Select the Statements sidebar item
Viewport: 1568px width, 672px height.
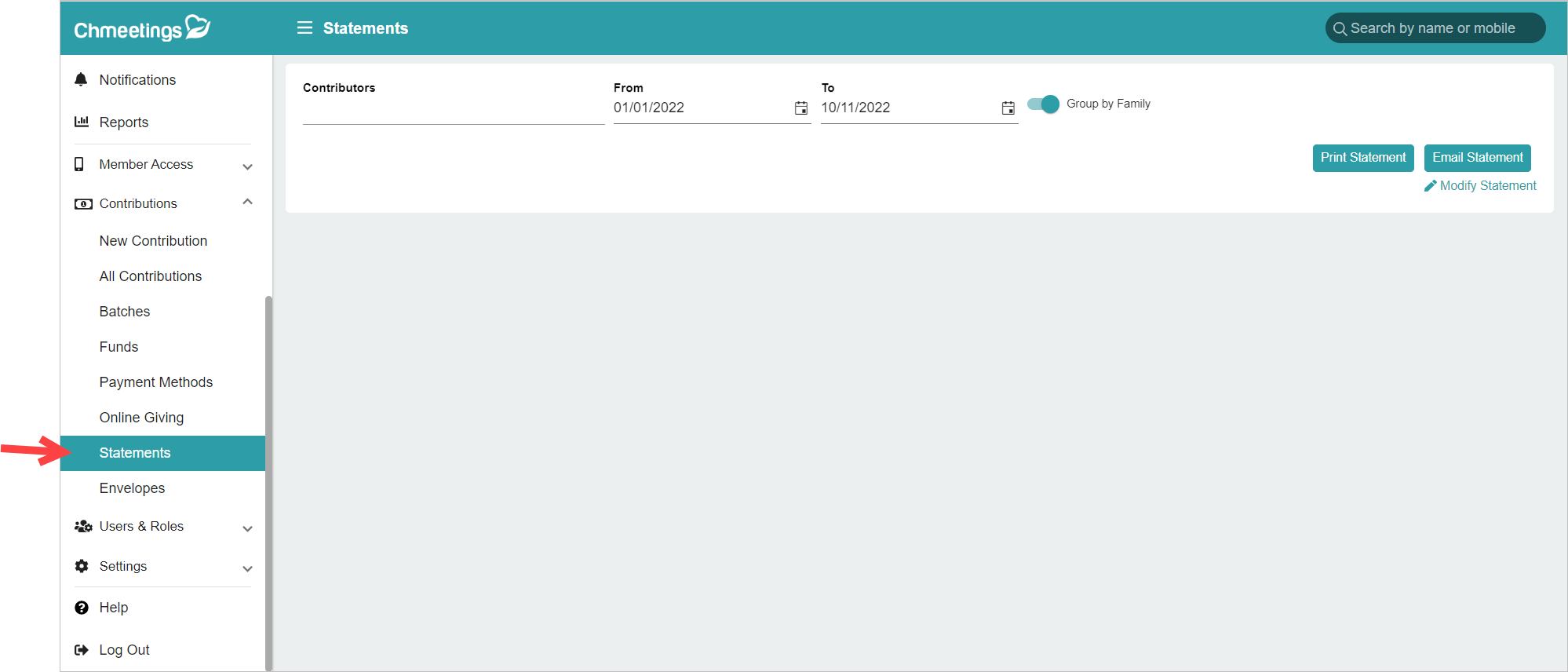click(x=162, y=453)
